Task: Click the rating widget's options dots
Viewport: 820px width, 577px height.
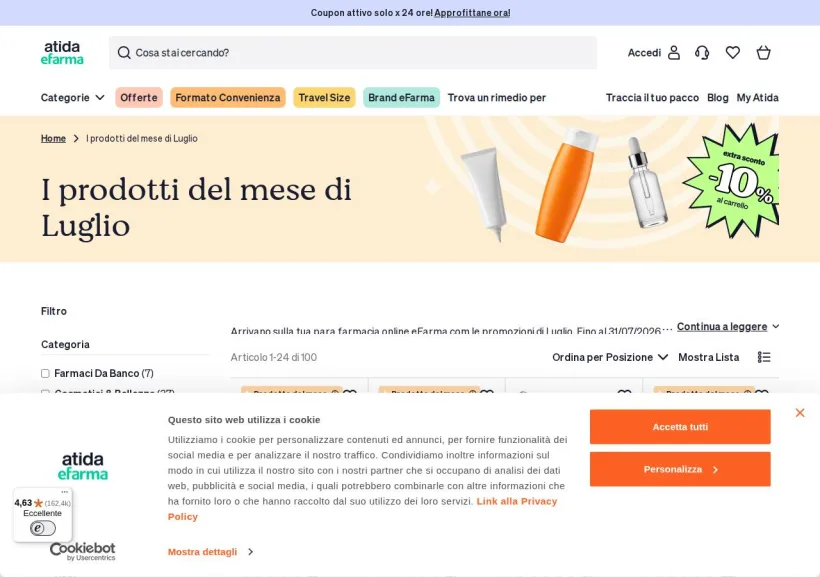Action: pos(64,492)
